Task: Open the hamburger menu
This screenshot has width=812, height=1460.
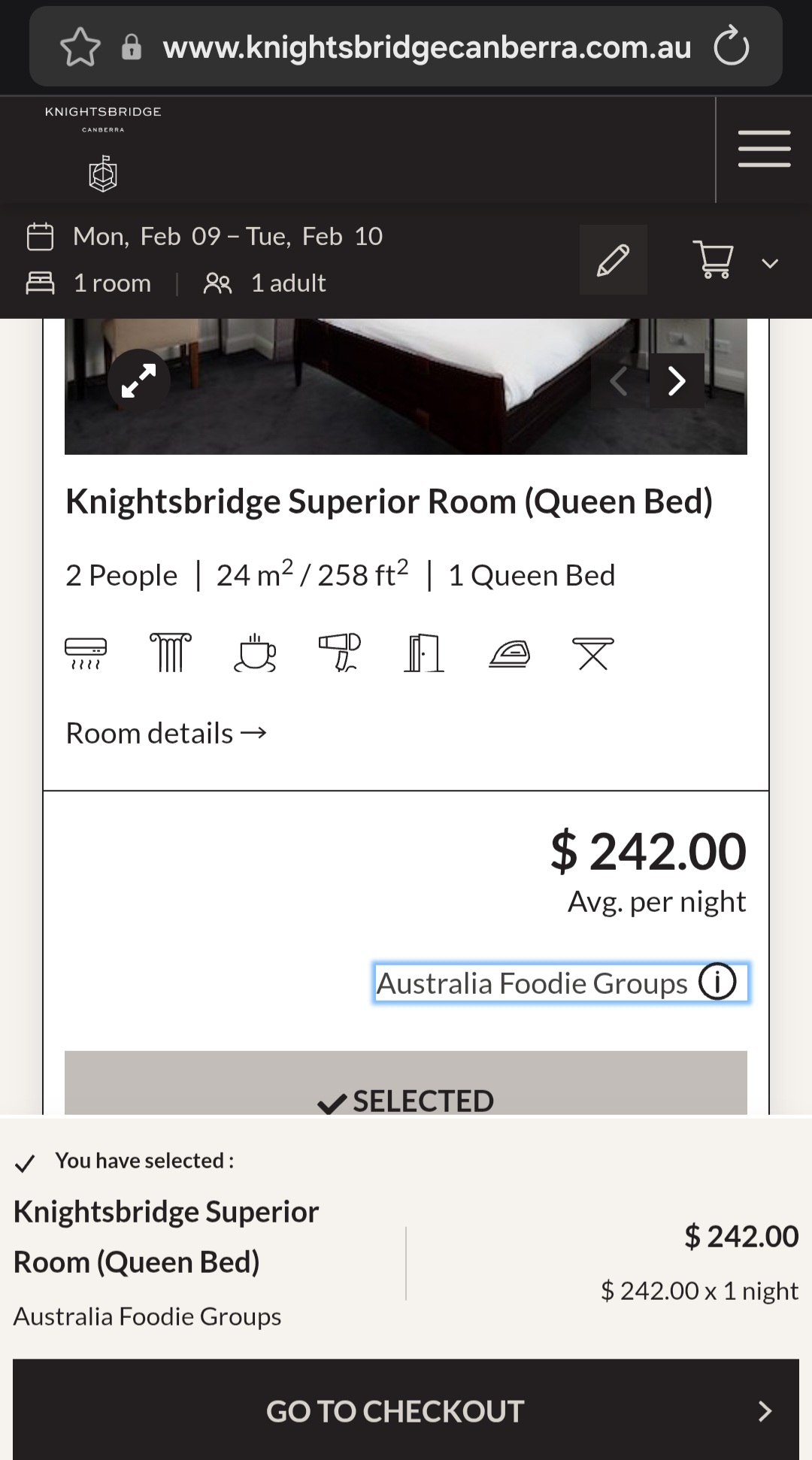Action: [764, 149]
